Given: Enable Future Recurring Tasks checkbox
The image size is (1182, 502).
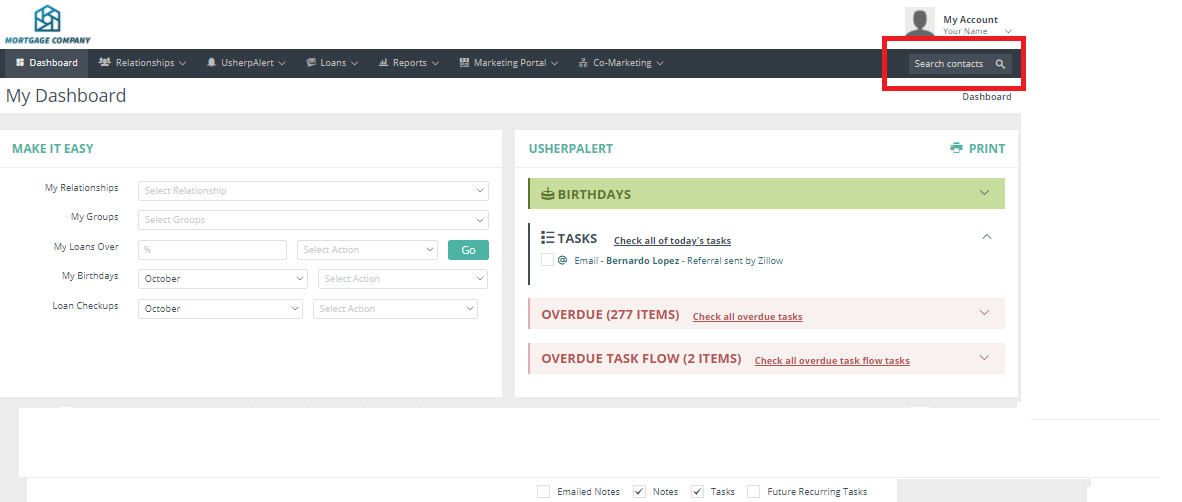Looking at the screenshot, I should 753,491.
